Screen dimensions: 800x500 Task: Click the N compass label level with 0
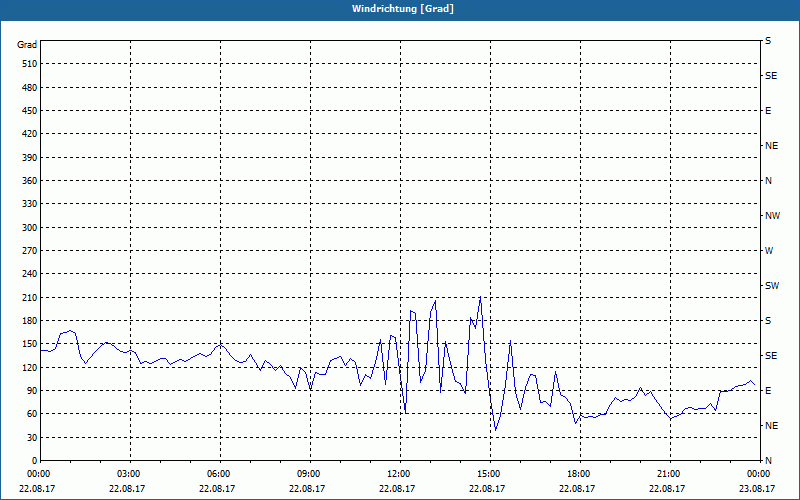(x=768, y=461)
